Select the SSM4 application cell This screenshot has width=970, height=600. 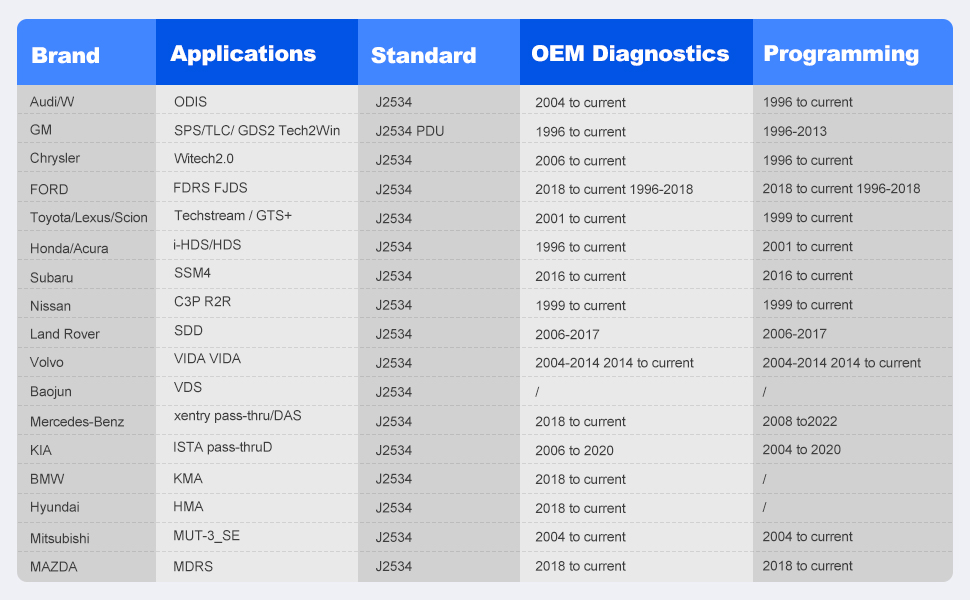point(191,273)
